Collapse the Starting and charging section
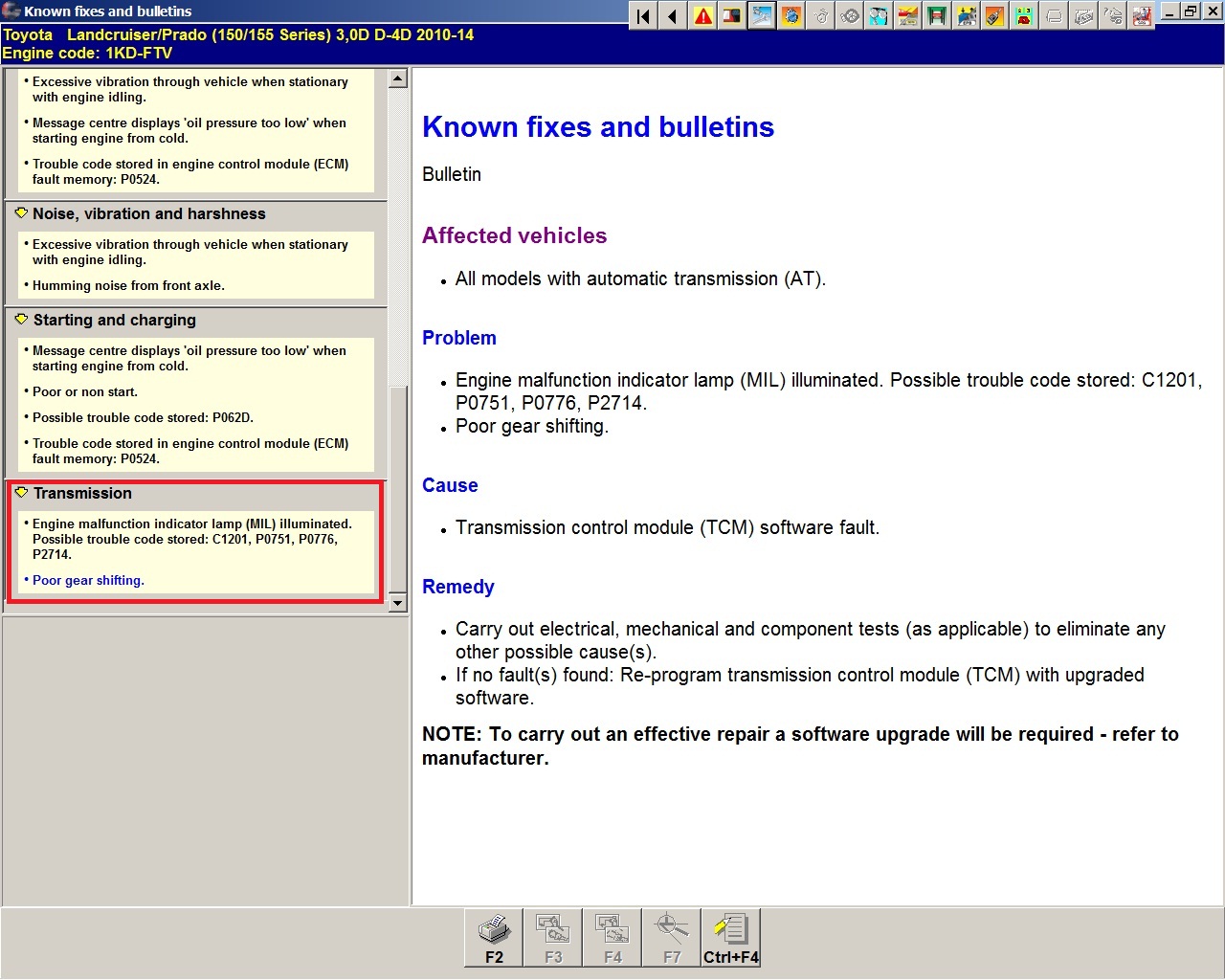 [21, 320]
